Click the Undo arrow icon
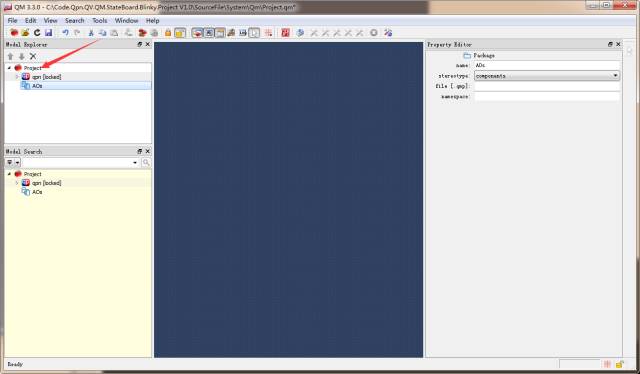 tap(65, 33)
